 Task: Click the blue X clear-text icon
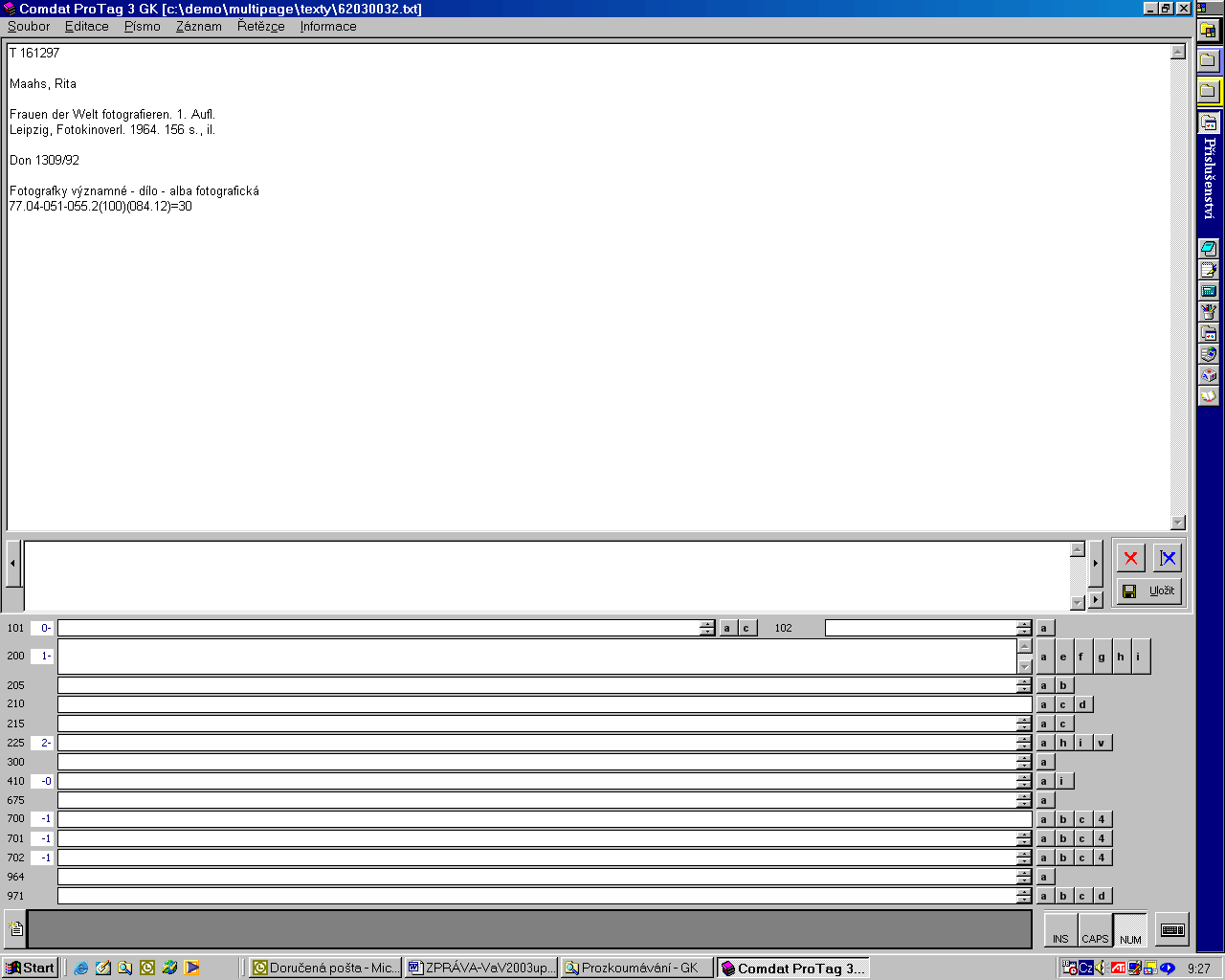click(1168, 558)
